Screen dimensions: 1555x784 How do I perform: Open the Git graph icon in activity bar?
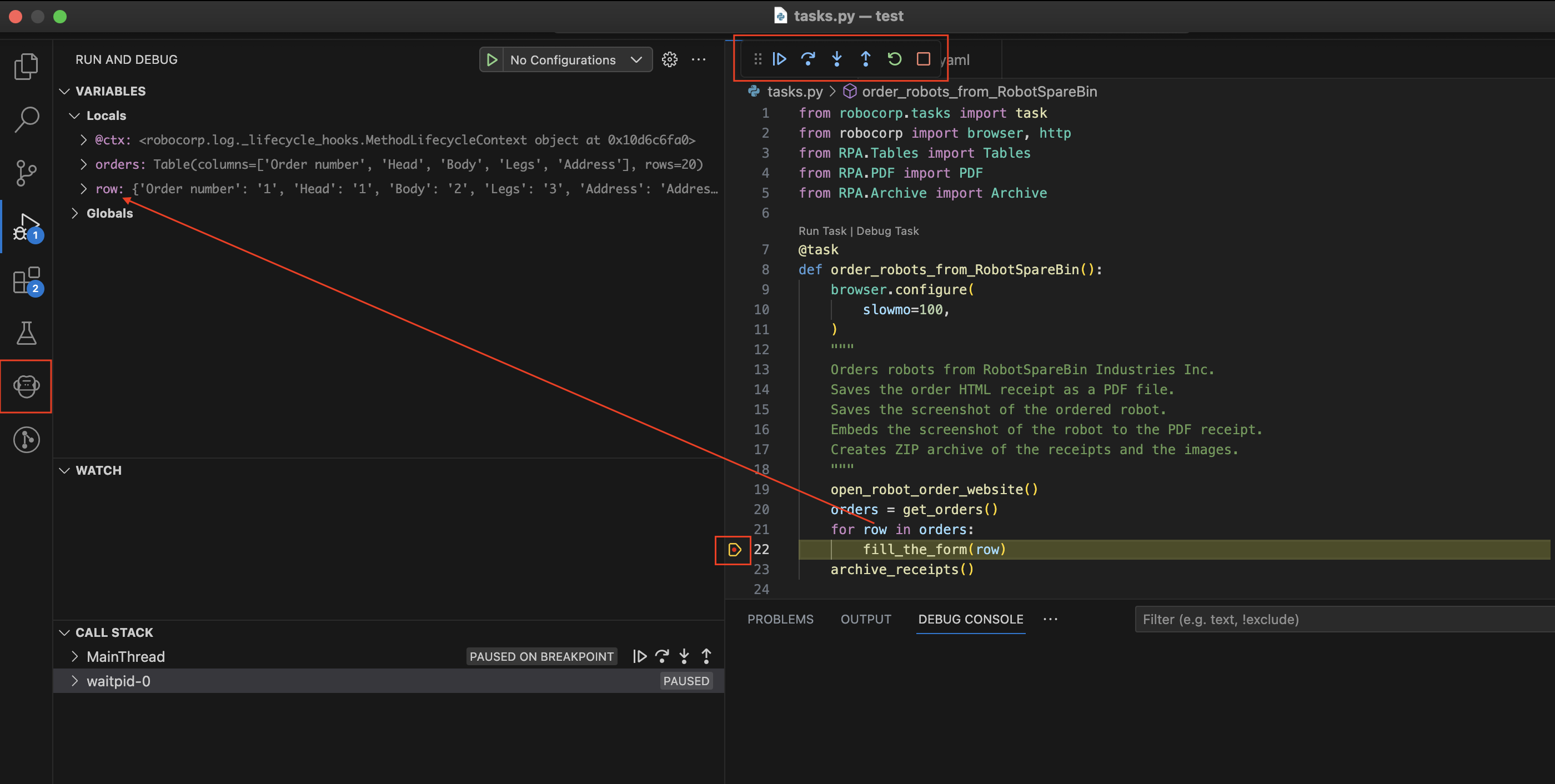[x=26, y=439]
